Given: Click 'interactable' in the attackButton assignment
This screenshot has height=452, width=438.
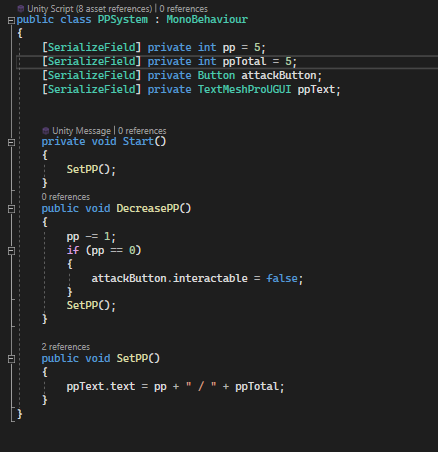Looking at the screenshot, I should point(210,278).
